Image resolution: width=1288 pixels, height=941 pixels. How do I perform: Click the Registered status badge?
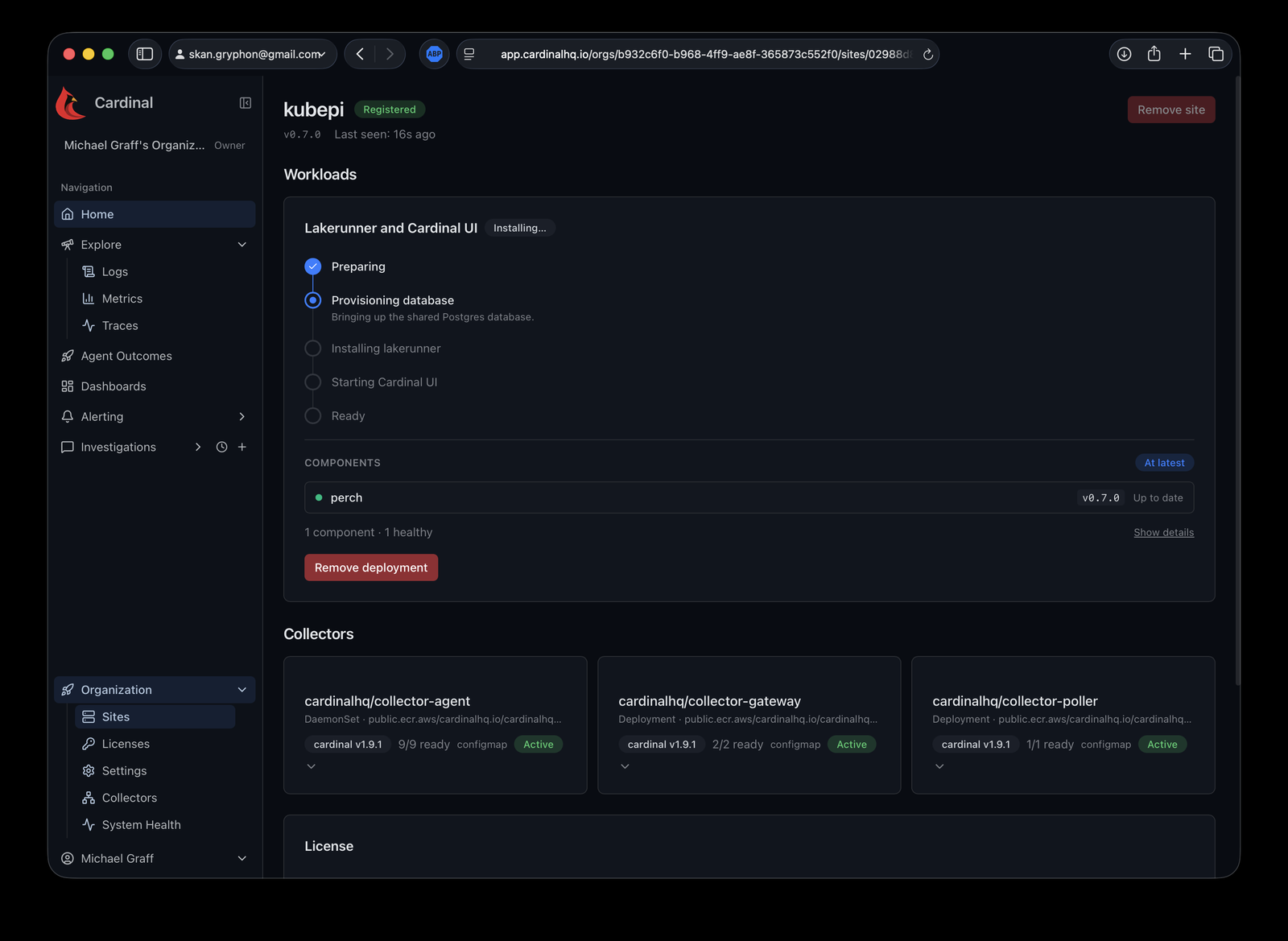(390, 109)
